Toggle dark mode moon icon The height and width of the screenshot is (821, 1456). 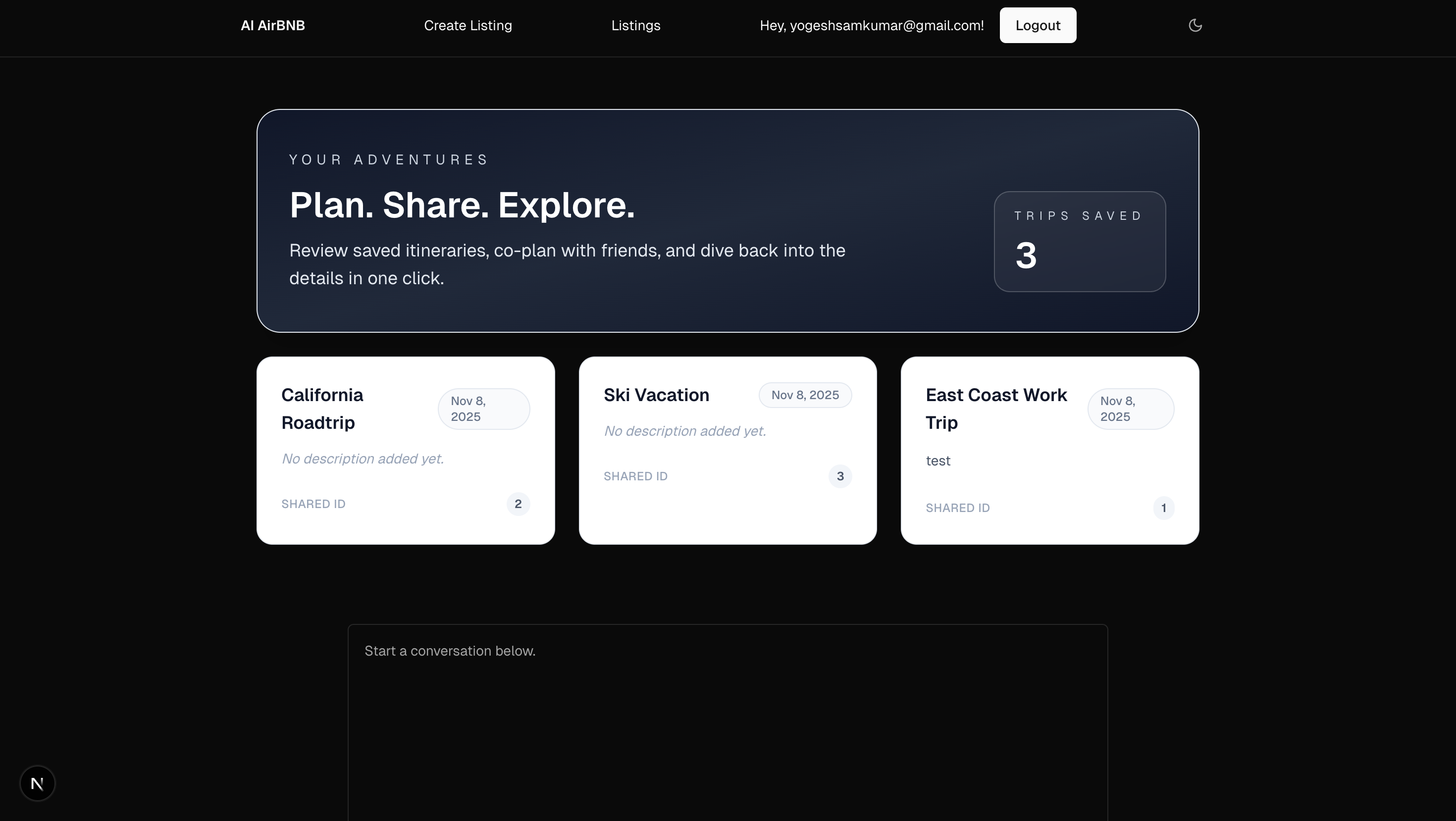(1195, 25)
